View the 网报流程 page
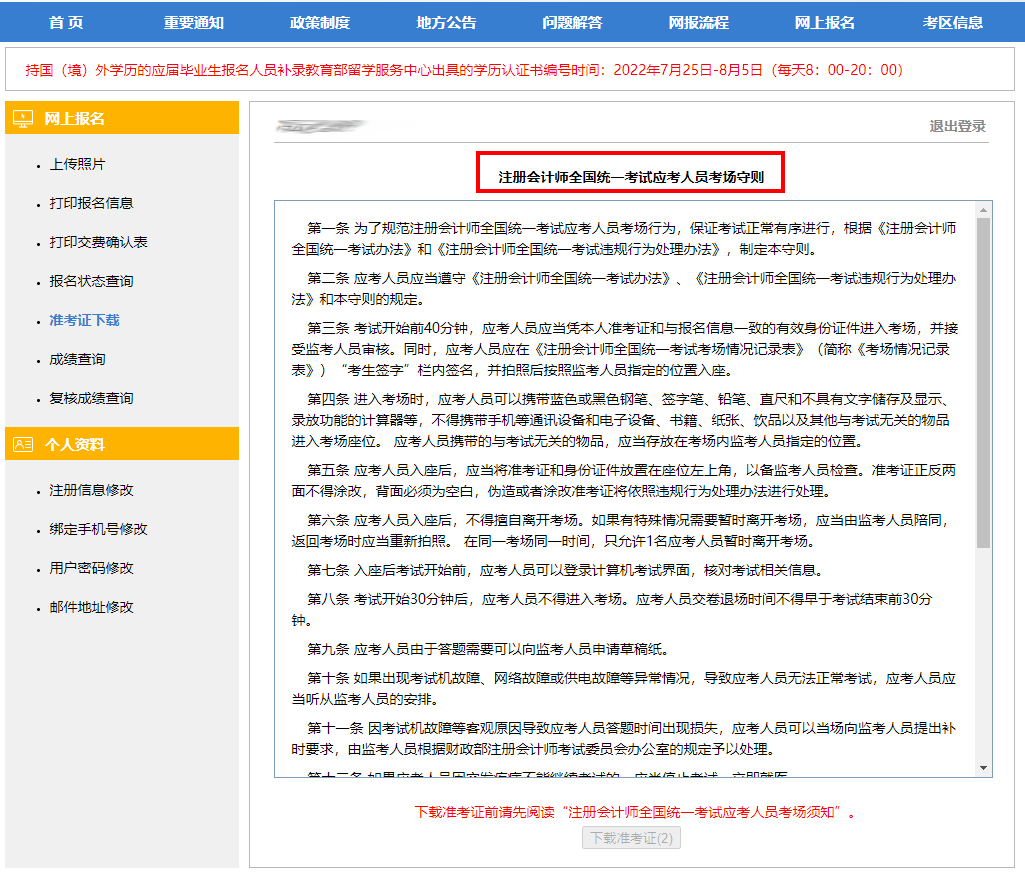1025x874 pixels. [698, 22]
